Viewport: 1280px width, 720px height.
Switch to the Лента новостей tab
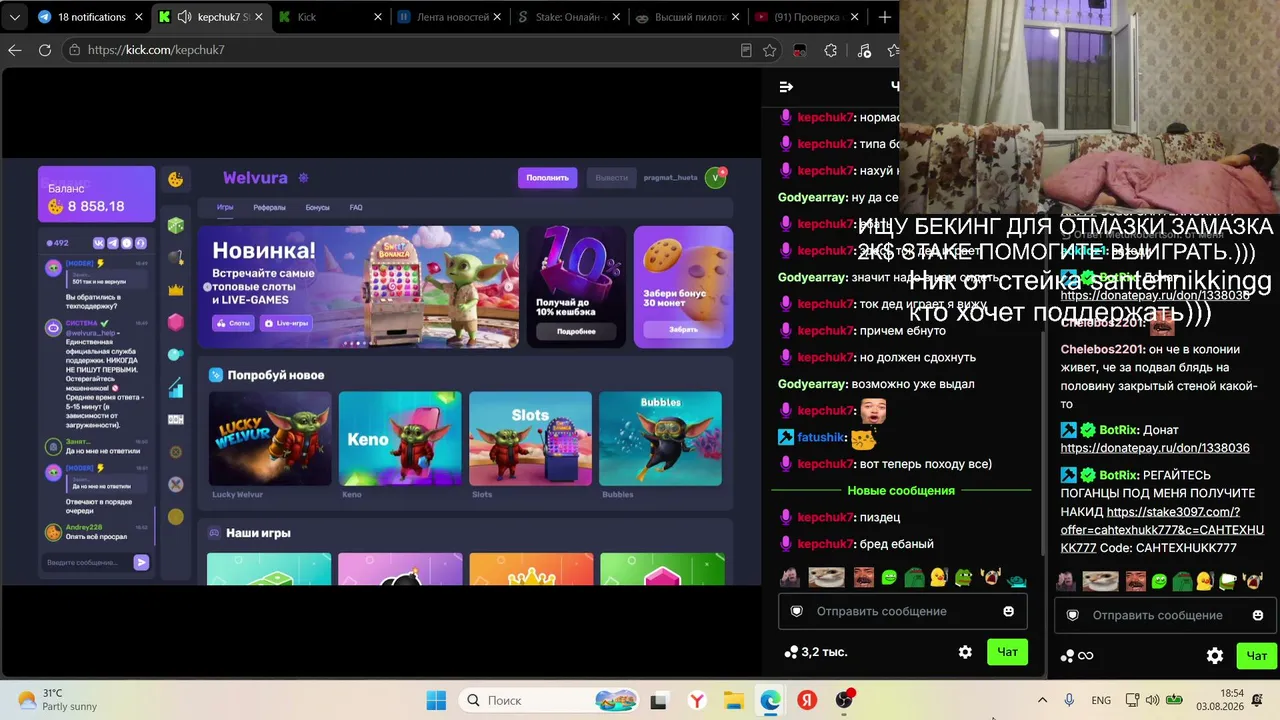click(452, 17)
